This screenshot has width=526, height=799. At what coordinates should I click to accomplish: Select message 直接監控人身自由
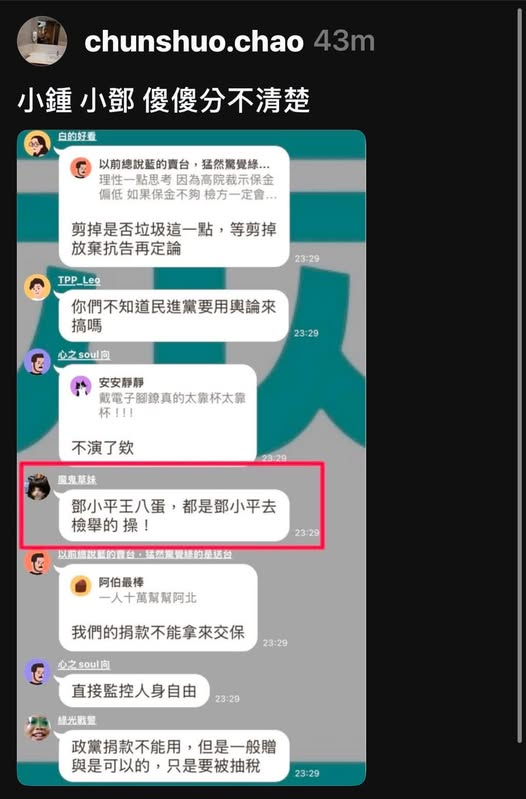pos(134,690)
